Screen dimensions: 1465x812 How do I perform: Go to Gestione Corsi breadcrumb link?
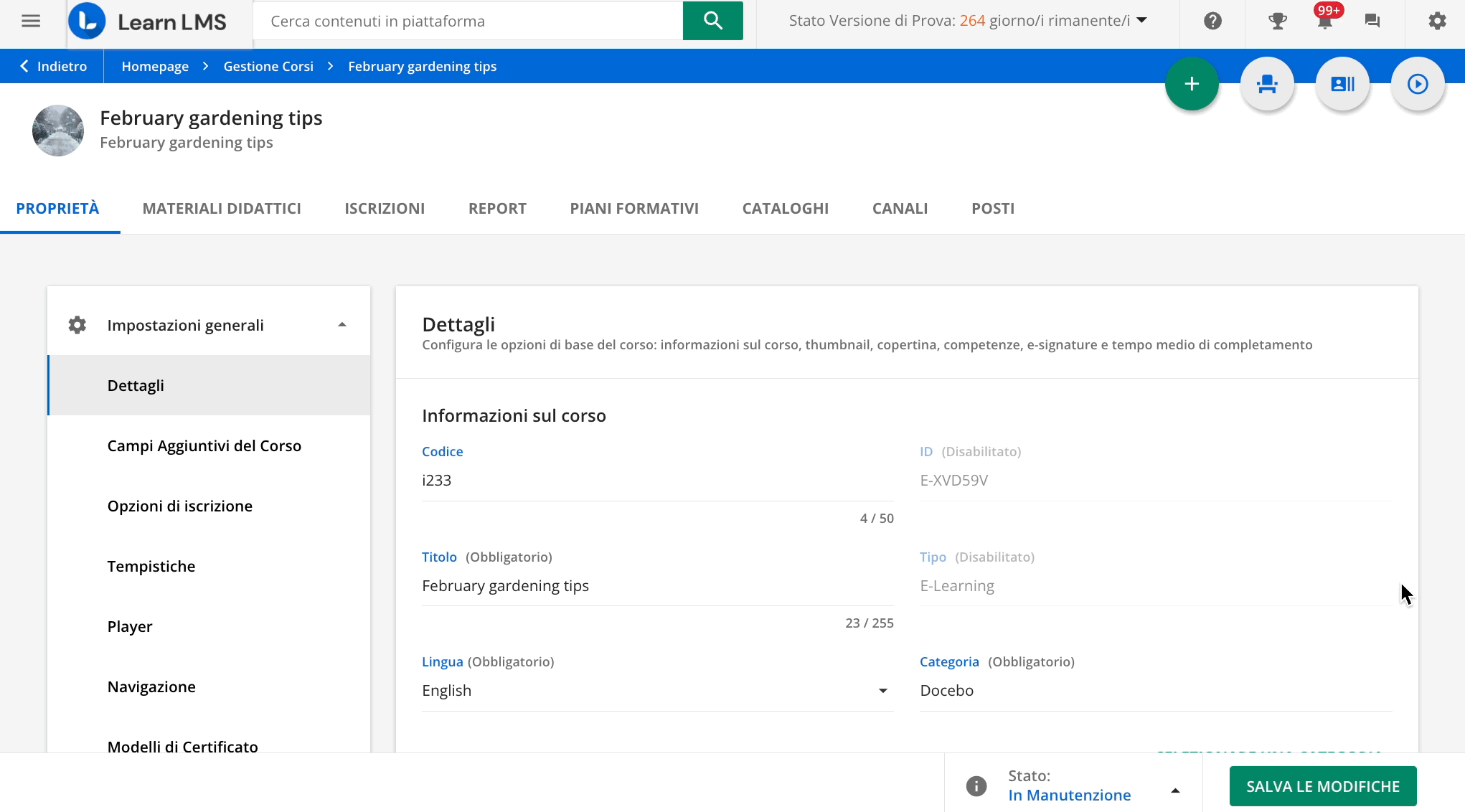tap(268, 67)
